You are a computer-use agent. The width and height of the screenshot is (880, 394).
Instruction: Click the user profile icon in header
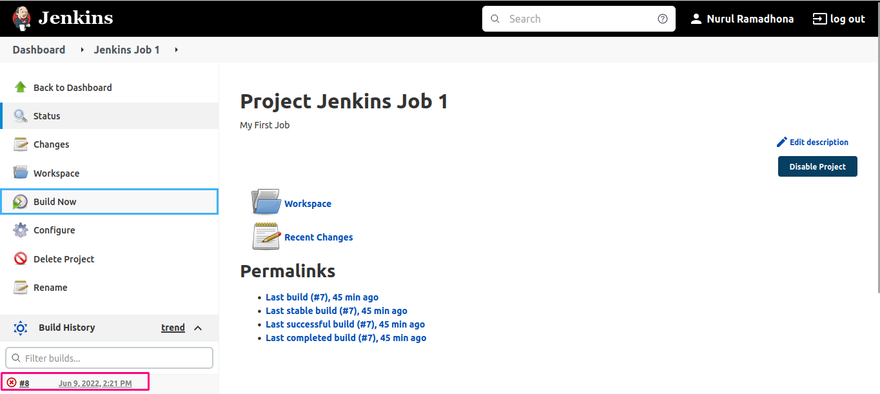[x=696, y=19]
